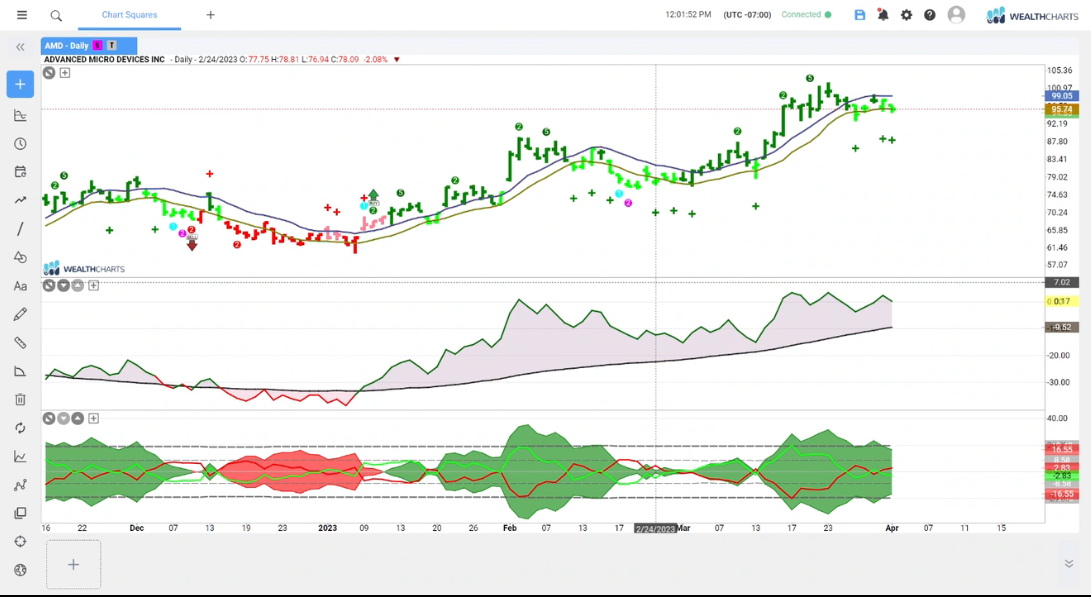The image size is (1091, 597).
Task: Select the trend line indicator tool
Action: [20, 200]
